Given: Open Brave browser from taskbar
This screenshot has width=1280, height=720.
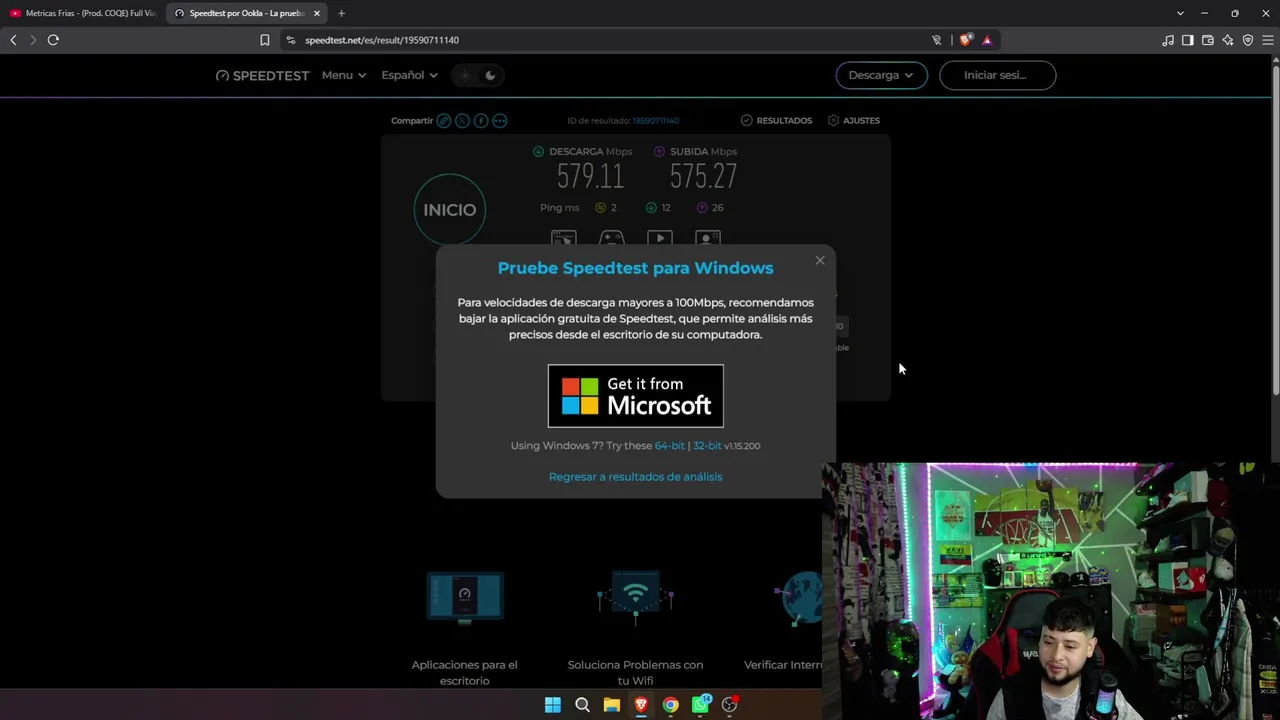Looking at the screenshot, I should pyautogui.click(x=641, y=705).
